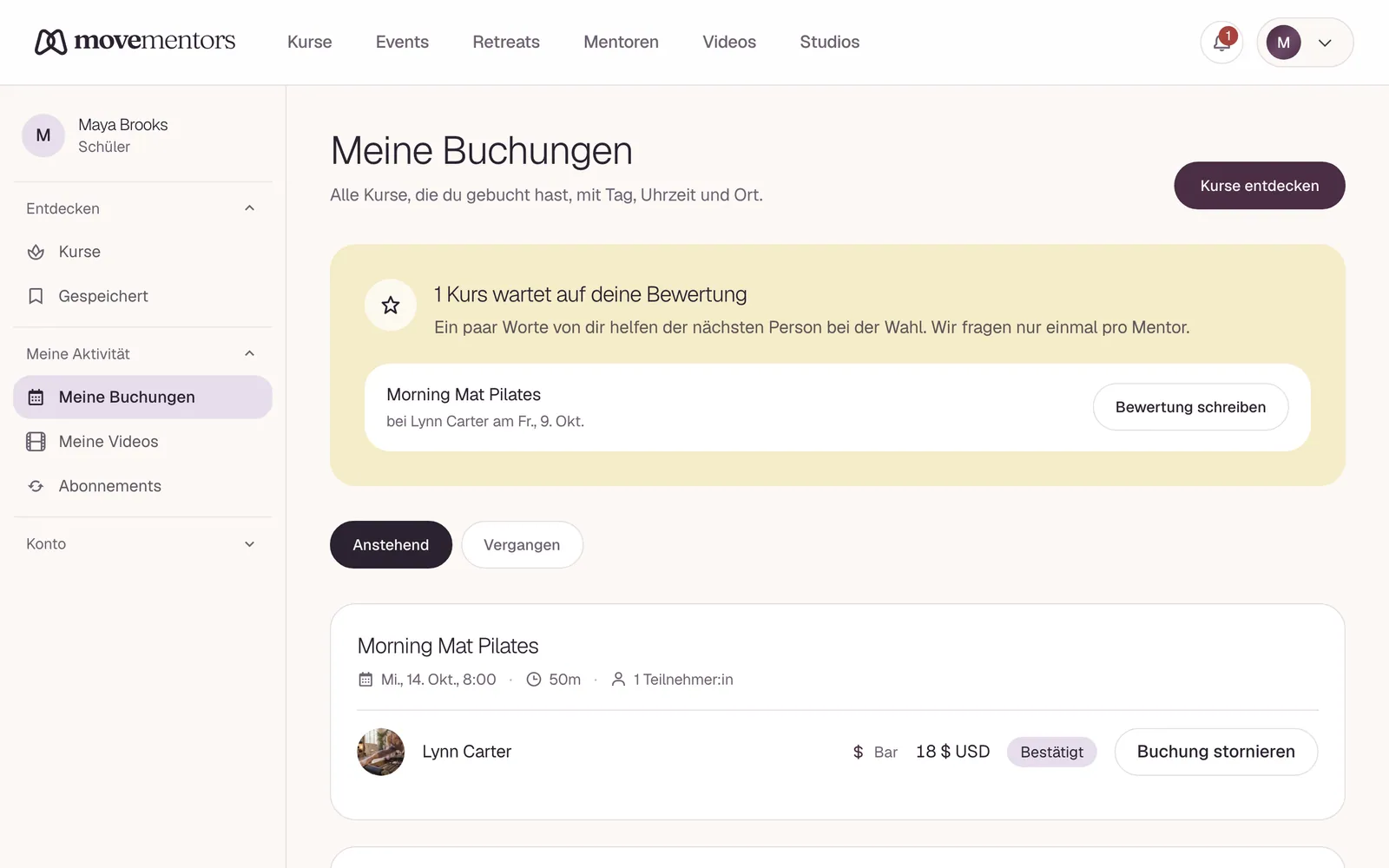Click the Gespeichert bookmark icon
Viewport: 1389px width, 868px height.
click(36, 296)
